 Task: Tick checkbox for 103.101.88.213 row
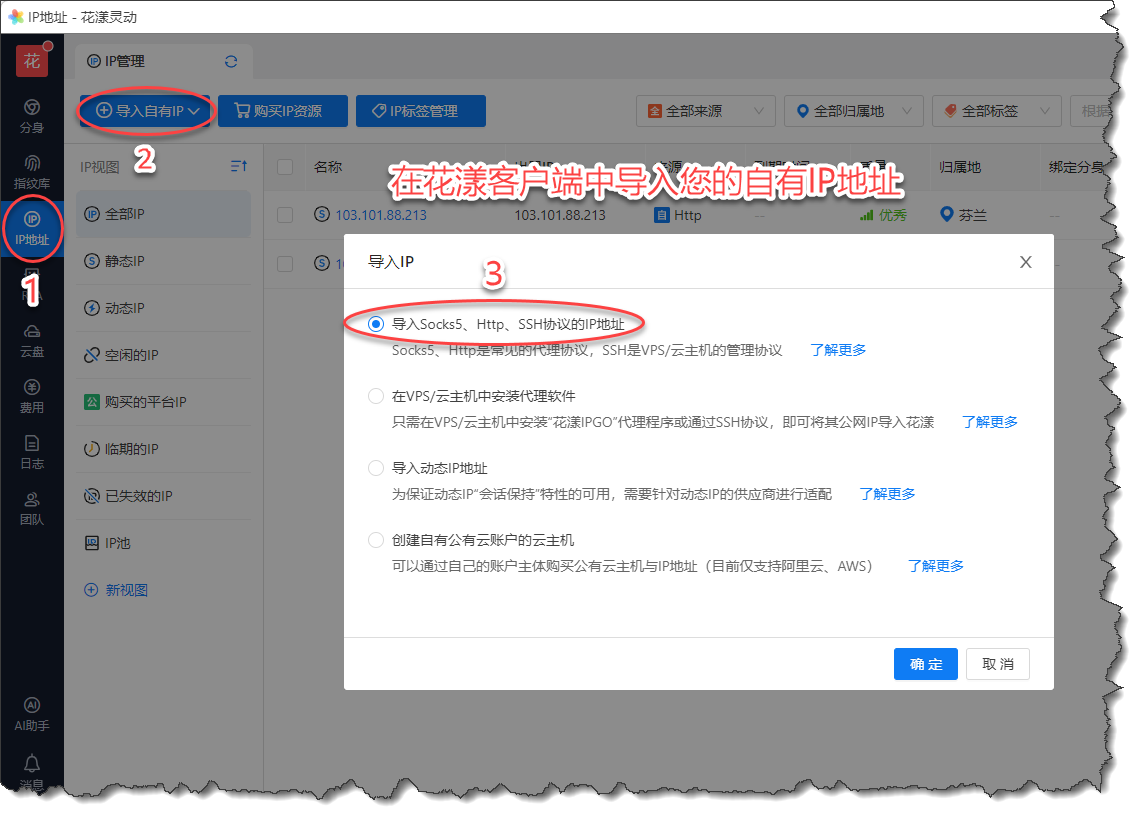pos(285,214)
